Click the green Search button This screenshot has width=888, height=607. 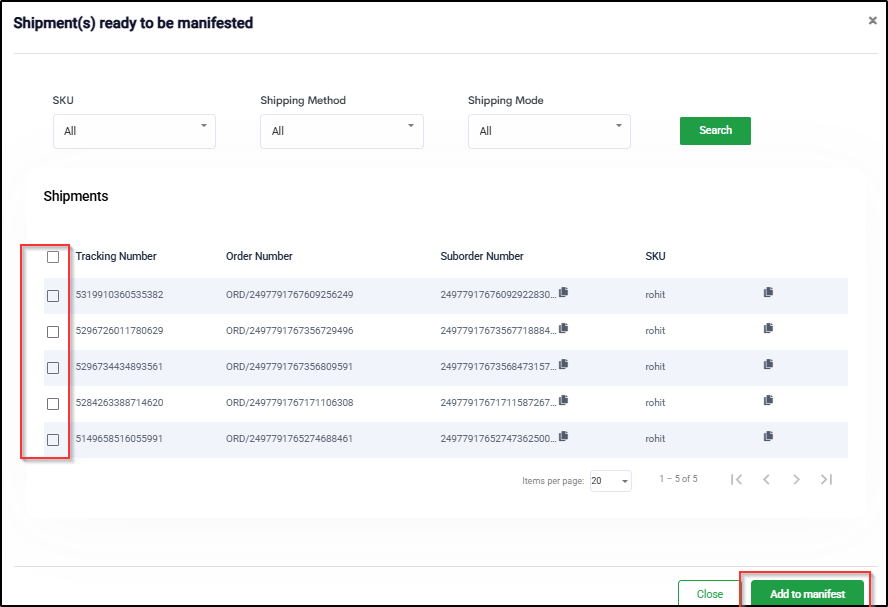[x=715, y=131]
